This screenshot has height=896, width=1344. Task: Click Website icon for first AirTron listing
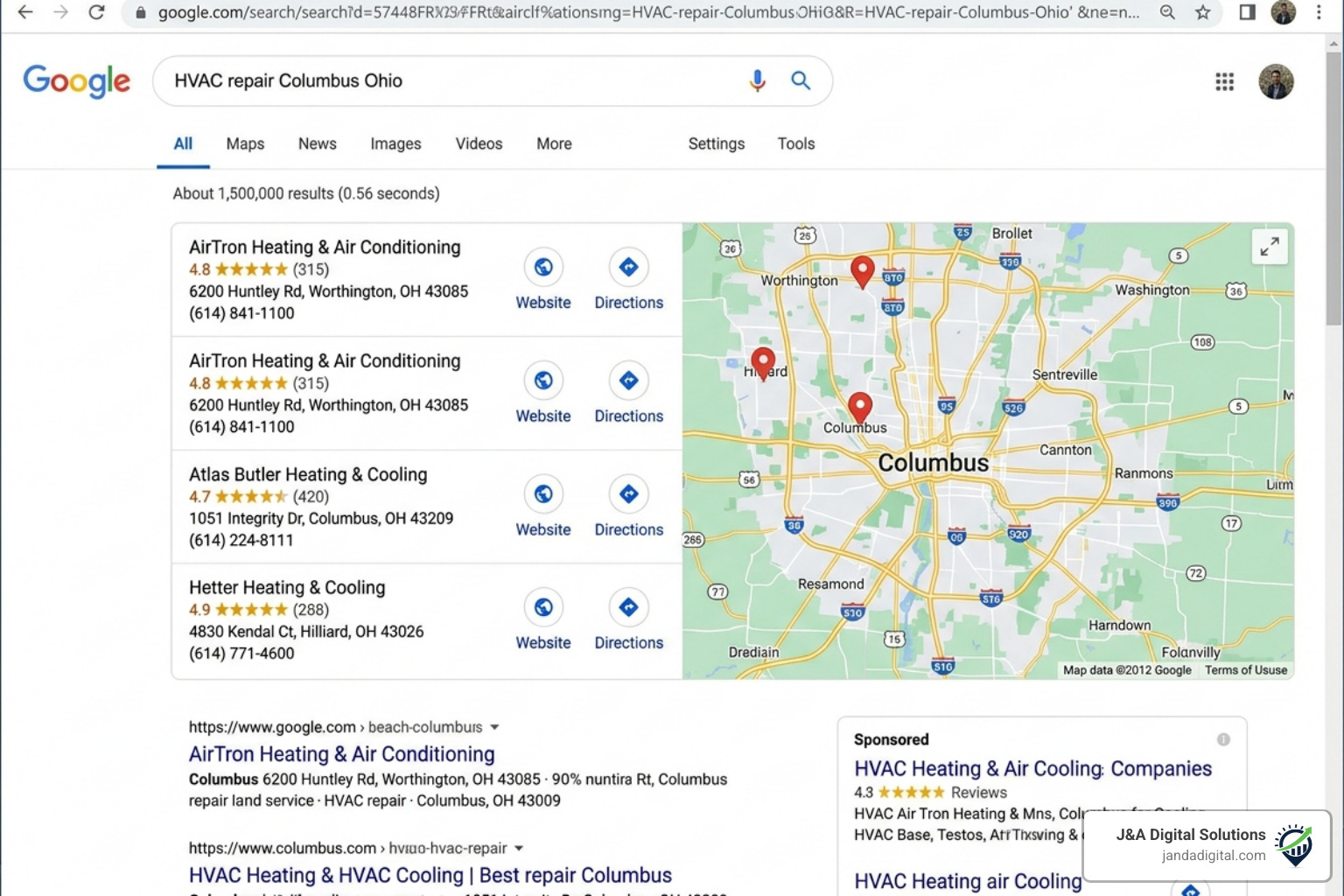pyautogui.click(x=543, y=267)
